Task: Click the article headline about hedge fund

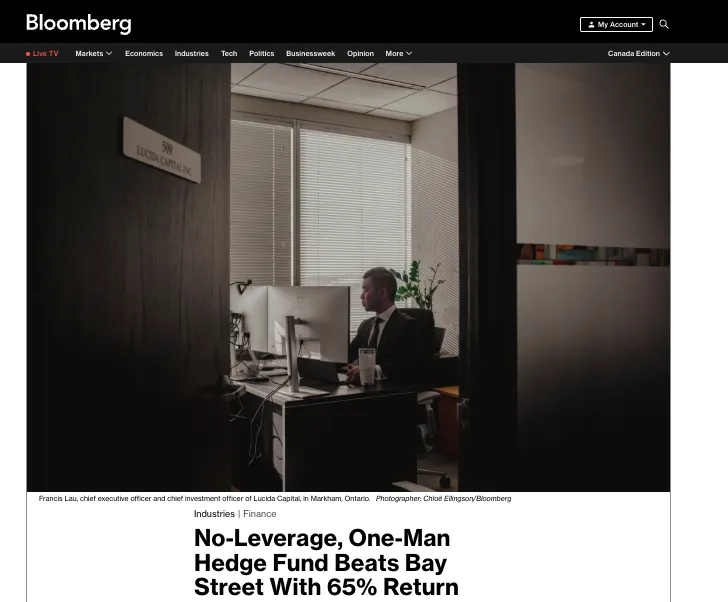Action: click(326, 563)
